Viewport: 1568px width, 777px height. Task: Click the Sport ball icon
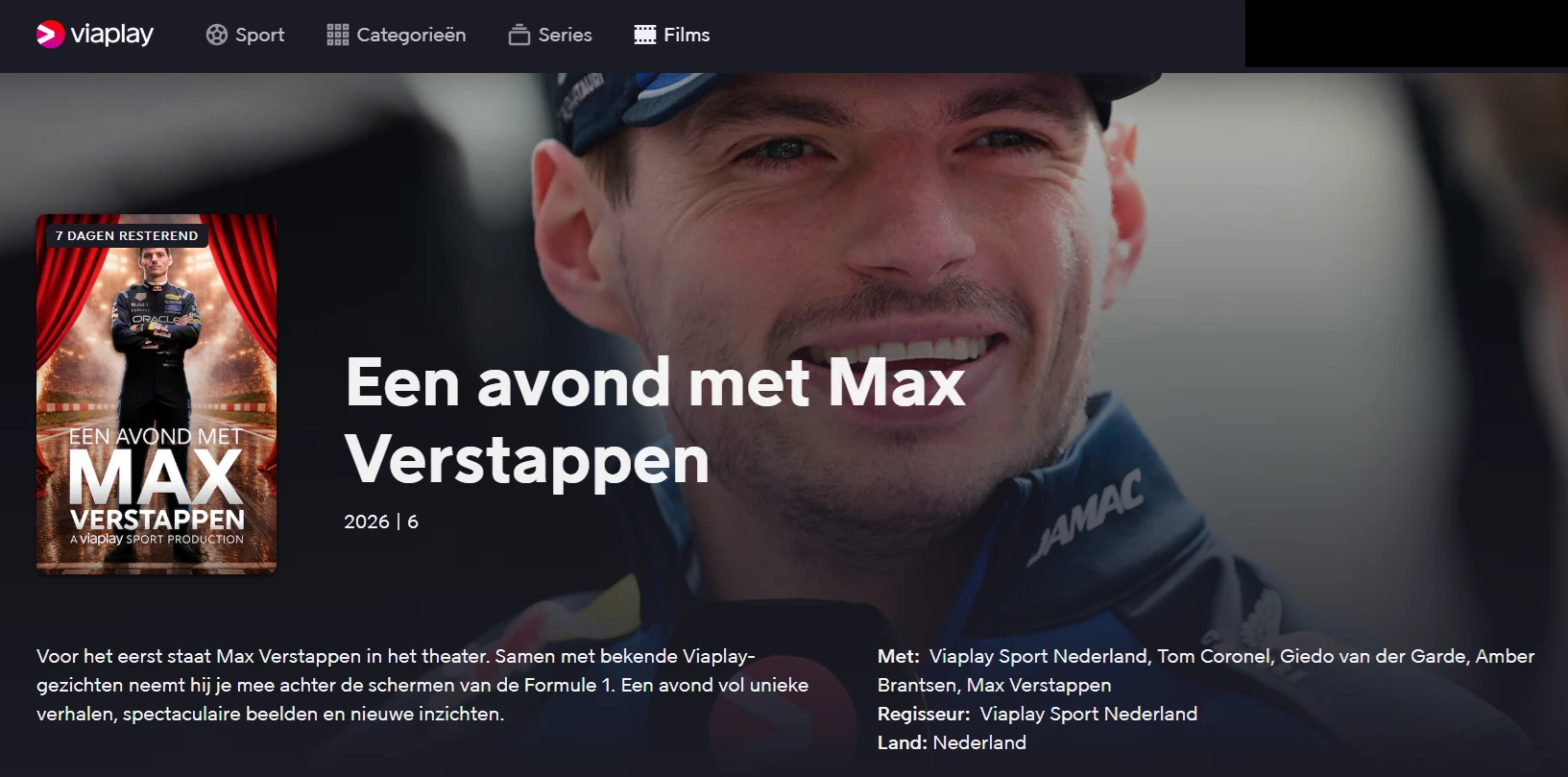[x=217, y=35]
